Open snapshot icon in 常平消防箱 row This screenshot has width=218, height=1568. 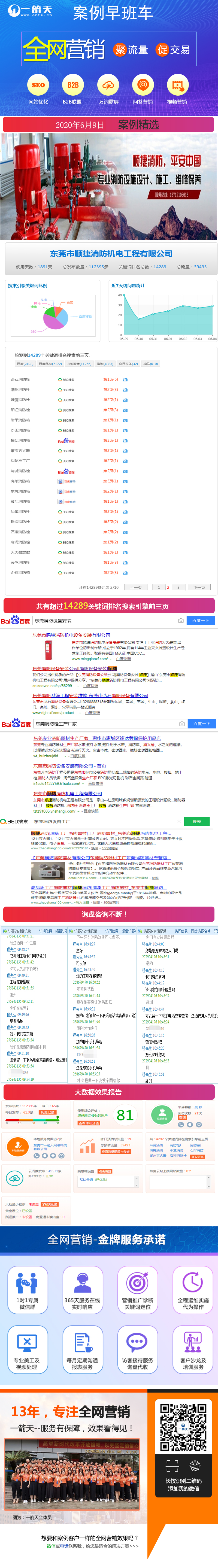tap(125, 420)
